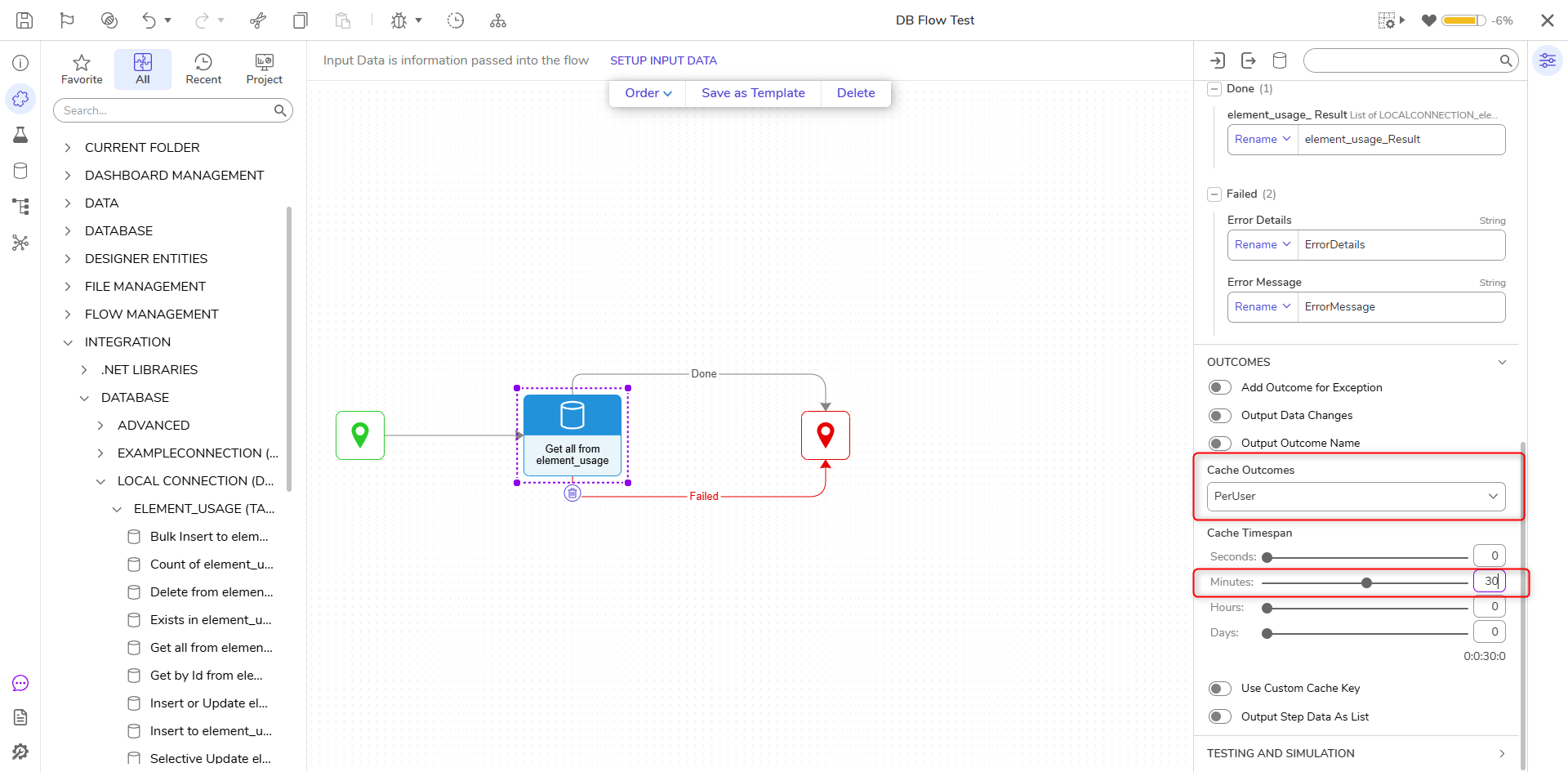1568x772 pixels.
Task: Click the Done outcome path label
Action: (704, 374)
